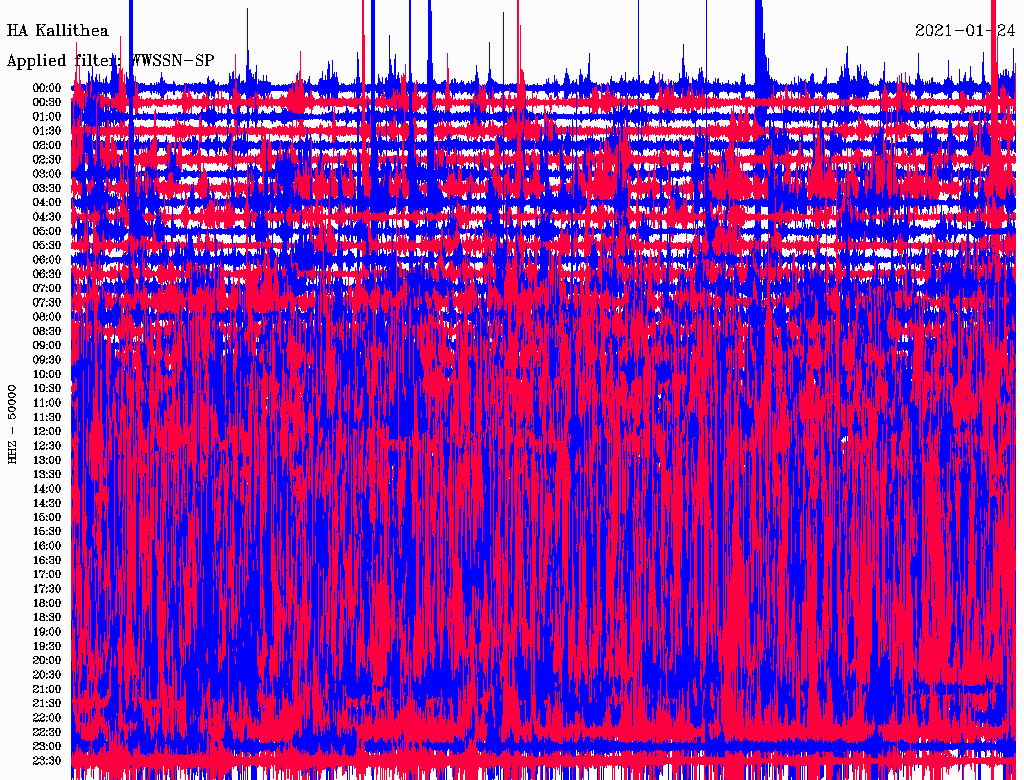Image resolution: width=1024 pixels, height=780 pixels.
Task: Select the 07:00 time label
Action: [x=47, y=288]
